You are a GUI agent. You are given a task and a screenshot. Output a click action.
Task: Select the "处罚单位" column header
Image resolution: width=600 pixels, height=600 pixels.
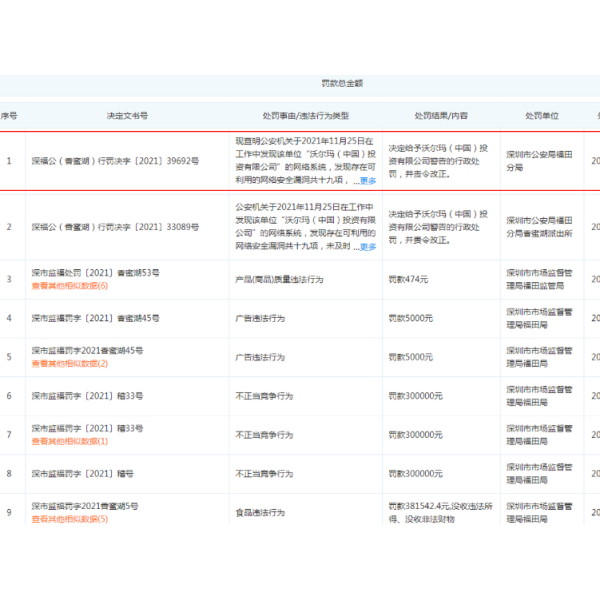[542, 116]
